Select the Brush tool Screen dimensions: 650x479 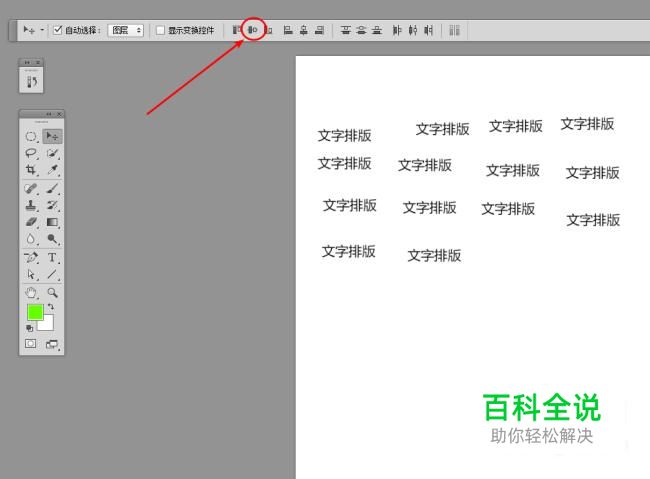[52, 189]
